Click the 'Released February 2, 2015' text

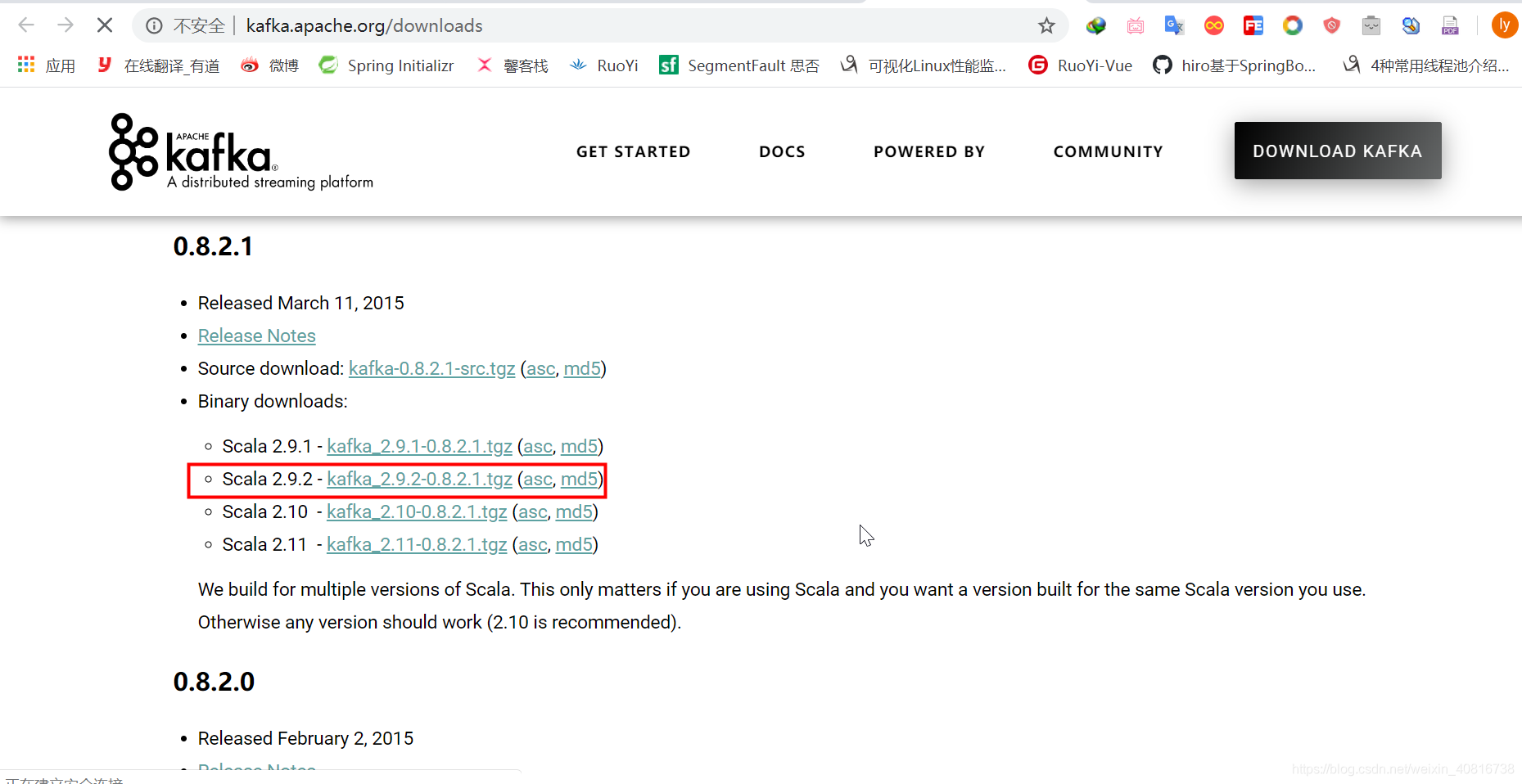point(305,738)
